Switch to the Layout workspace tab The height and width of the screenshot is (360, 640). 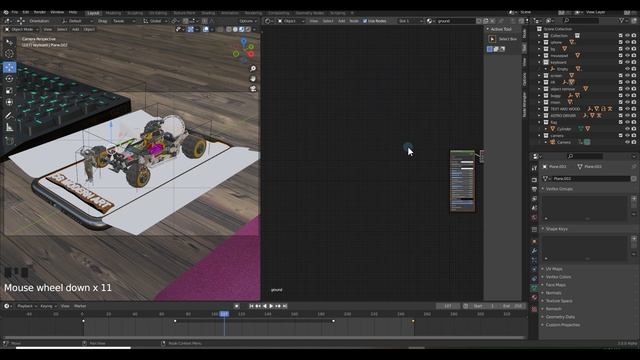pos(93,13)
